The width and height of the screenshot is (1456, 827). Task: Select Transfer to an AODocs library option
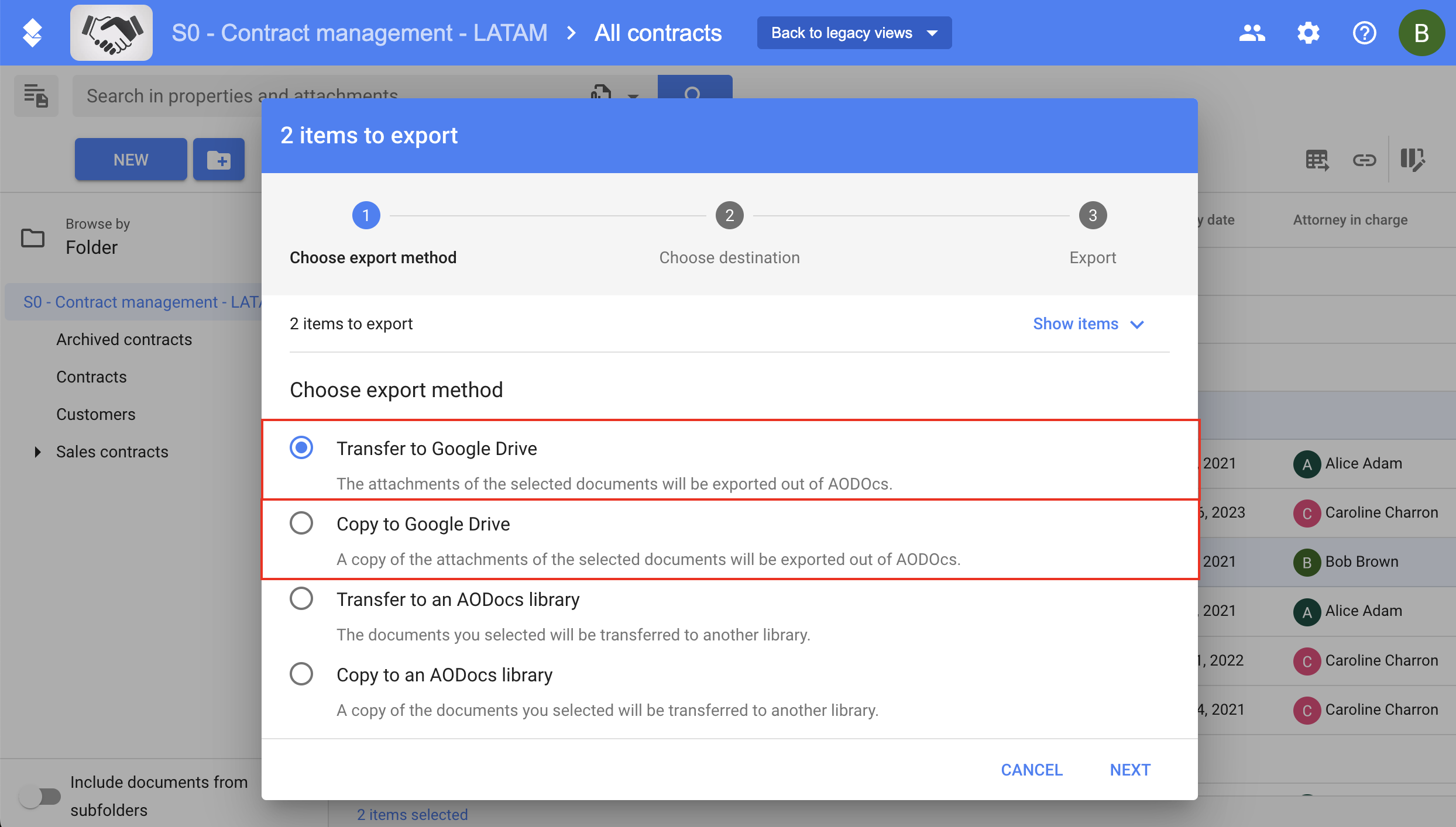301,598
